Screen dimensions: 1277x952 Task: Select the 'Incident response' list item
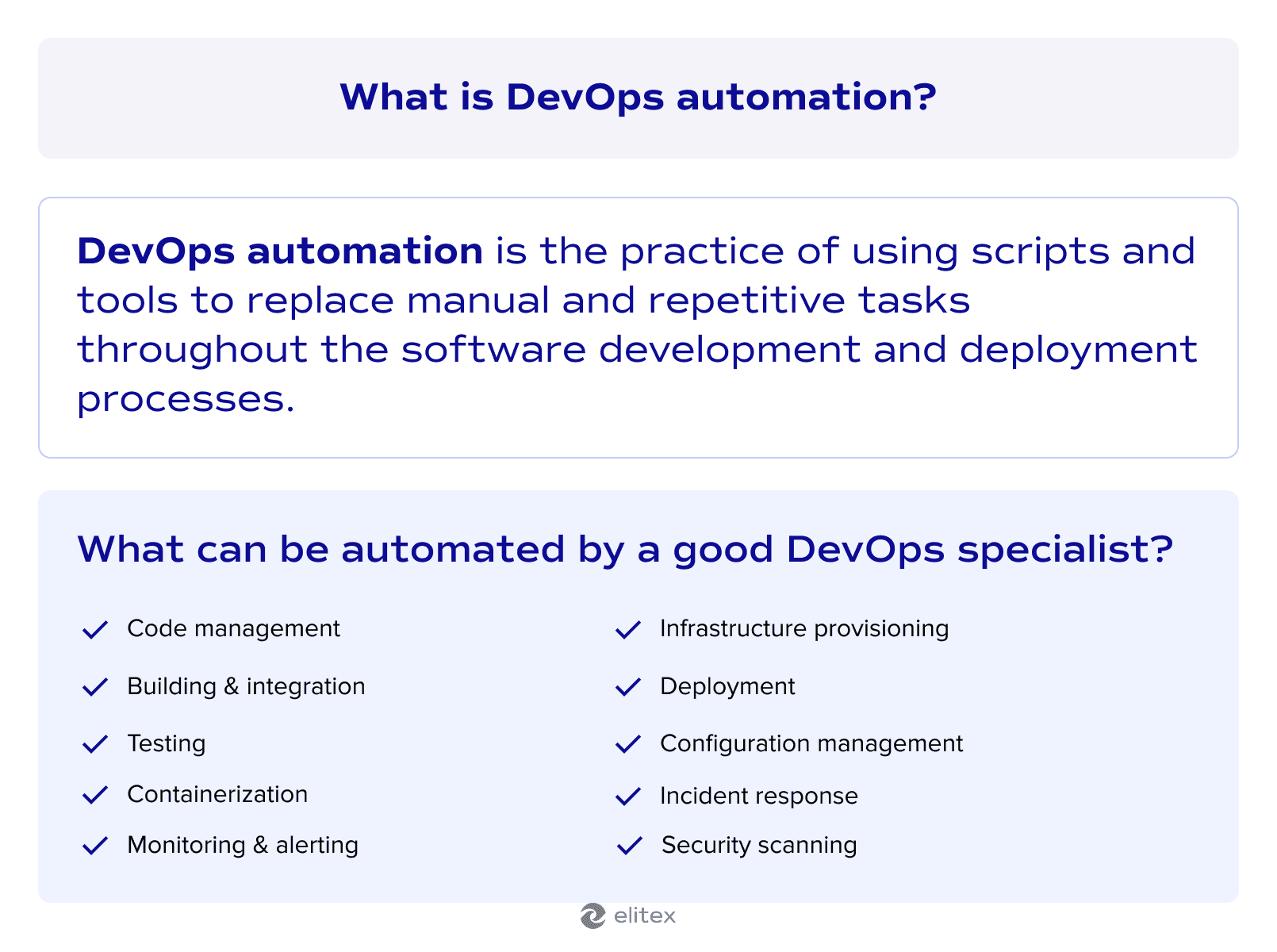tap(759, 796)
